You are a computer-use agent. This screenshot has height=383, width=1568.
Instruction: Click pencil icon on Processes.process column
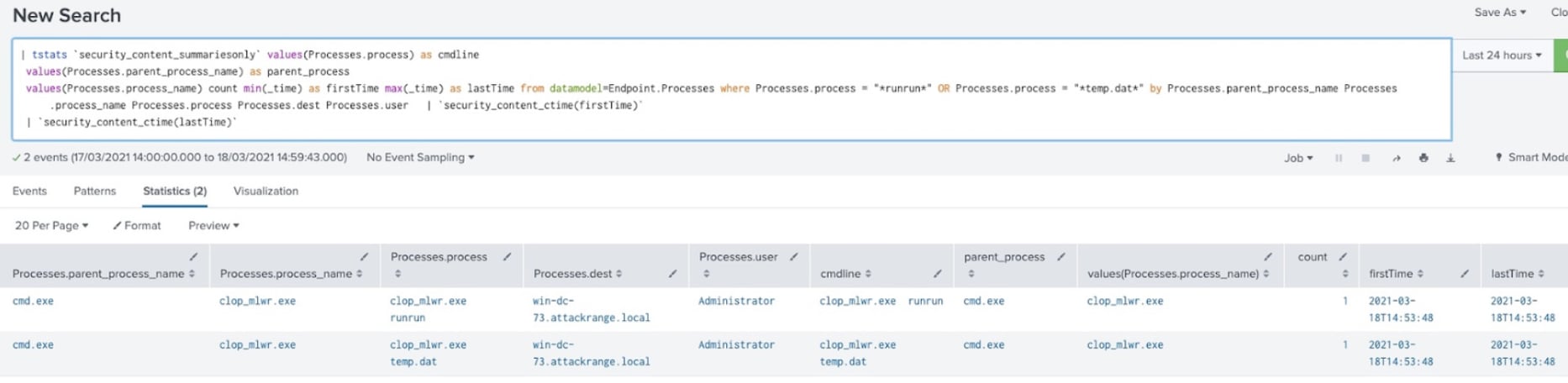tap(507, 257)
